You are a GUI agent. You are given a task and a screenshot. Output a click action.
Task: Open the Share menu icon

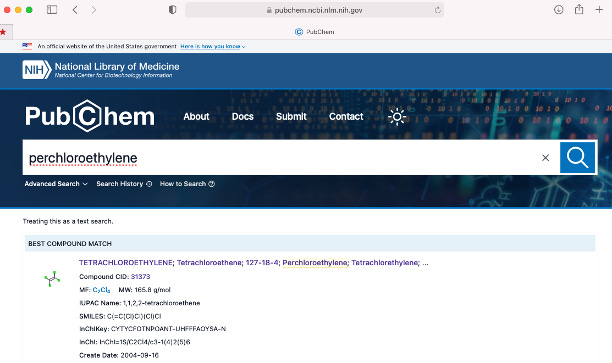579,9
